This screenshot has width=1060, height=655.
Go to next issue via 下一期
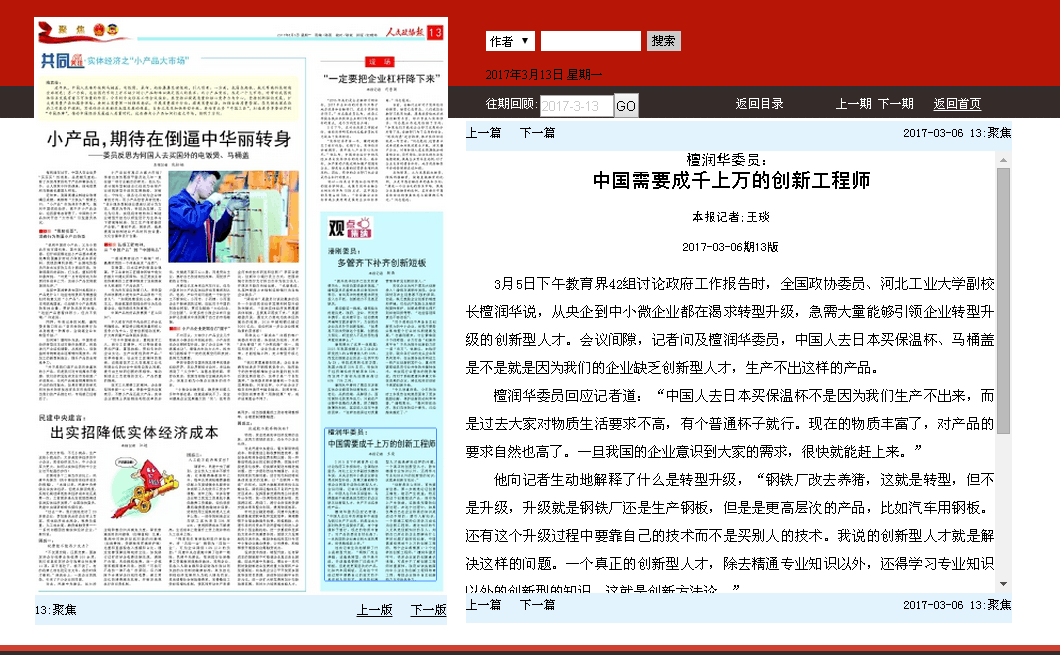click(x=895, y=104)
